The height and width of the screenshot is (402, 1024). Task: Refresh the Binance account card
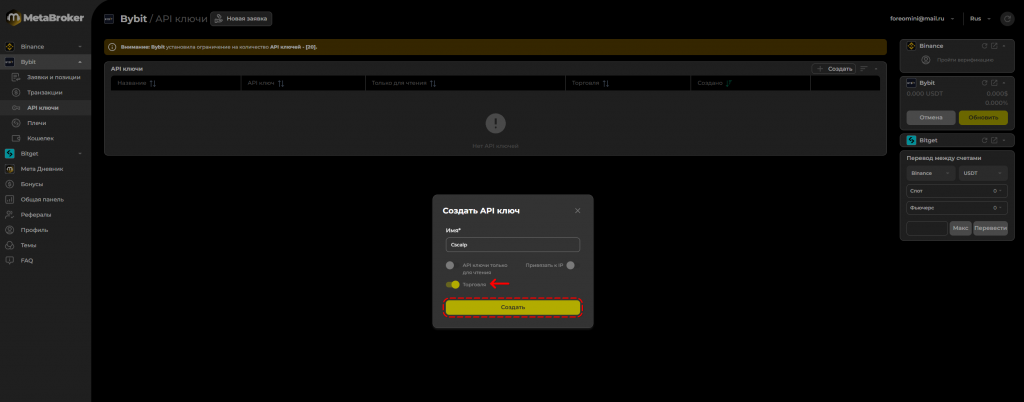click(x=984, y=46)
